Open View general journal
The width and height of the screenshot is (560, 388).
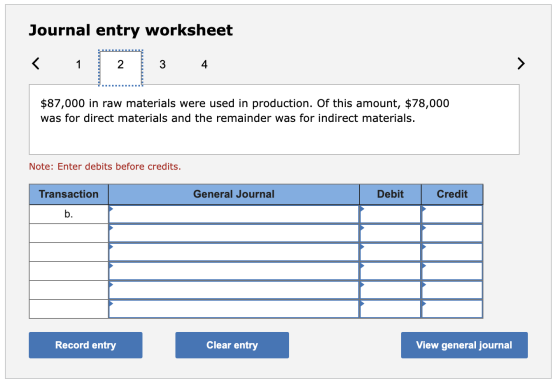click(x=464, y=345)
